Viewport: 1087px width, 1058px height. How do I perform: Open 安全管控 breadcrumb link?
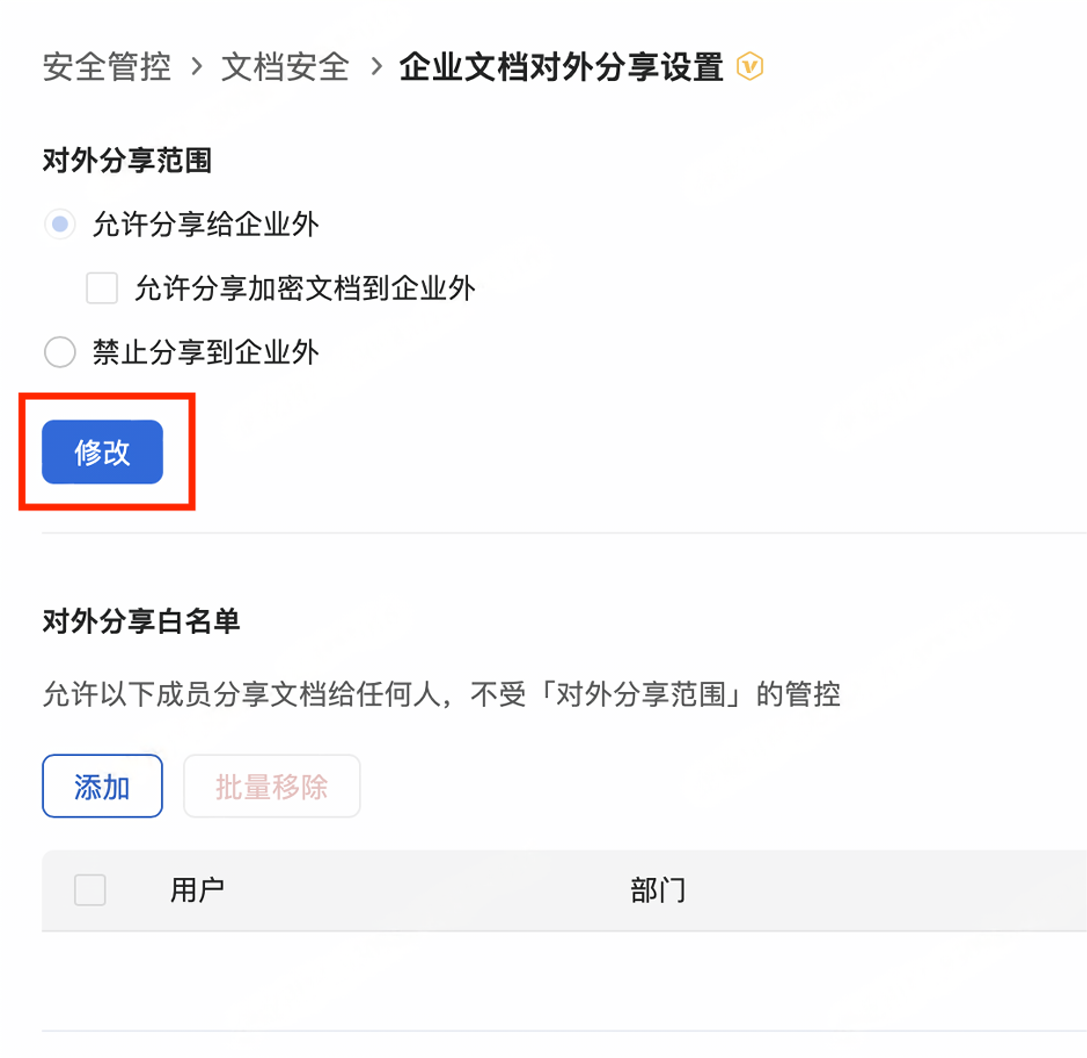tap(107, 67)
